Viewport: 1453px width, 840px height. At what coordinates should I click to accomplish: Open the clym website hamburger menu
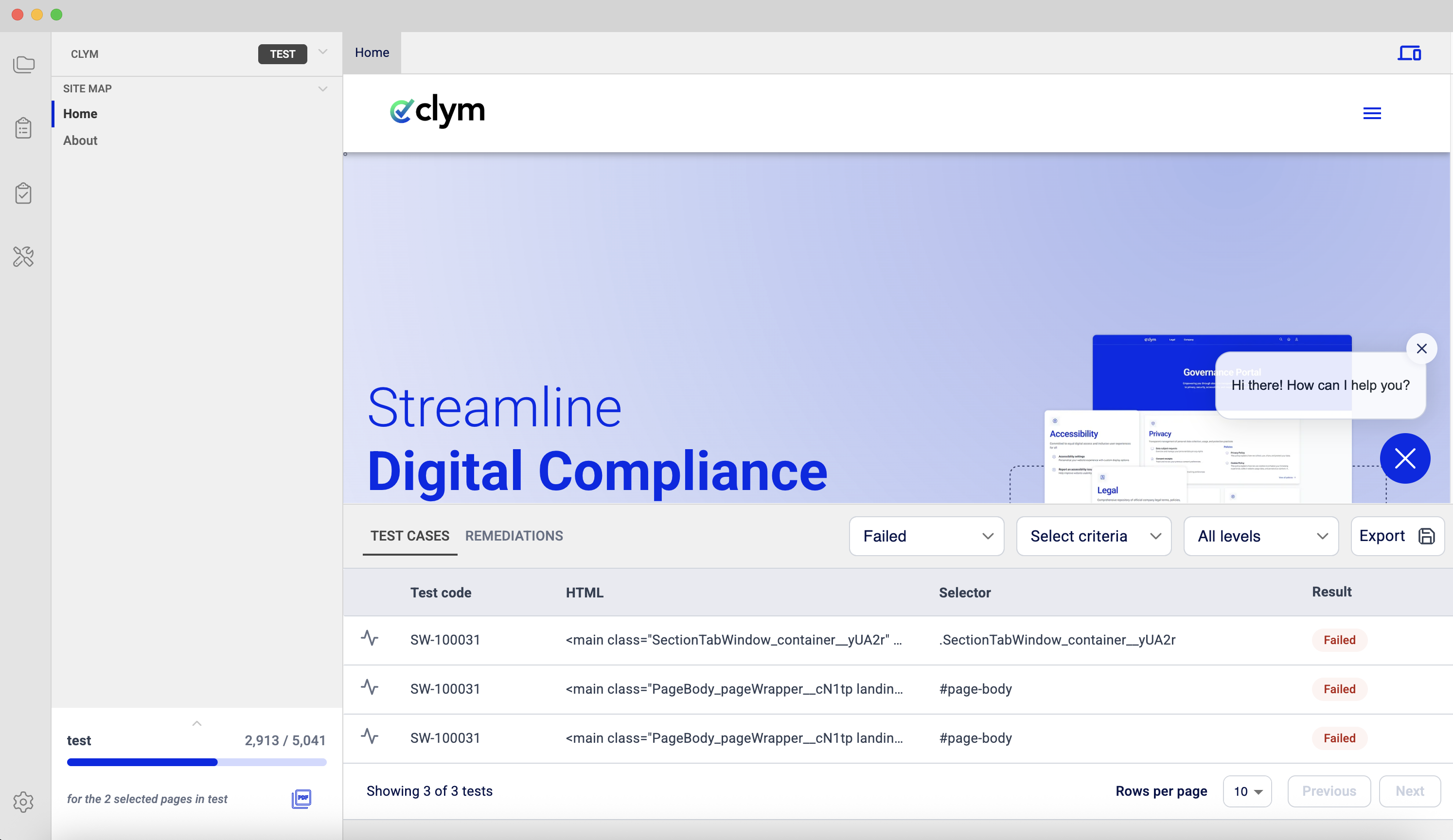[1372, 113]
